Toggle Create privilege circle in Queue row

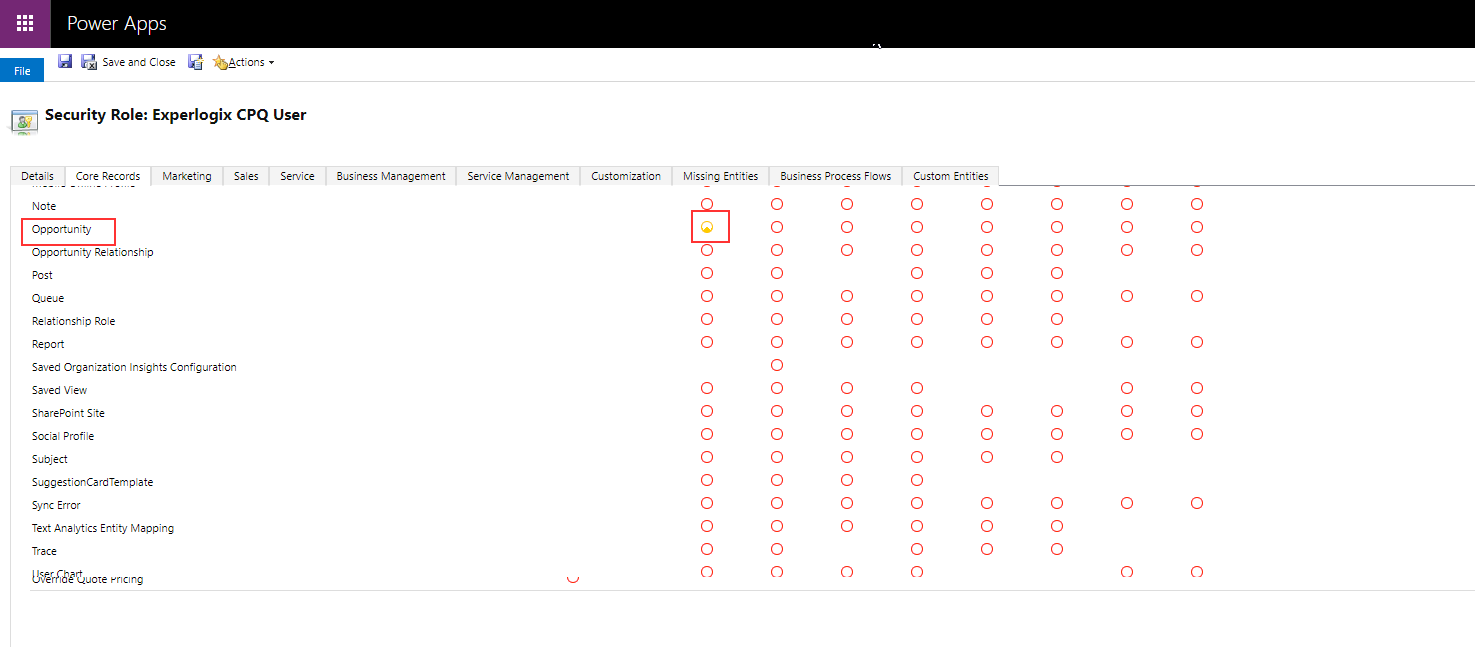click(x=707, y=296)
